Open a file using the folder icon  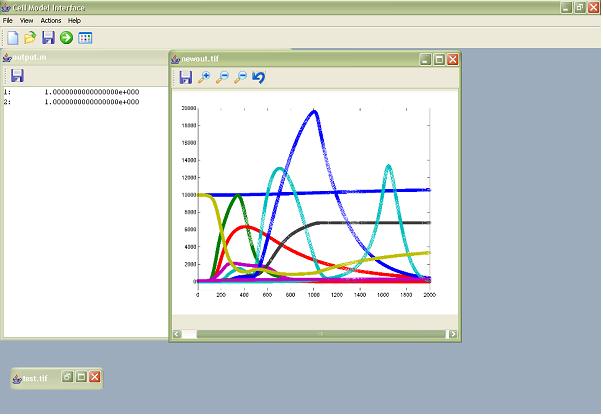(30, 38)
